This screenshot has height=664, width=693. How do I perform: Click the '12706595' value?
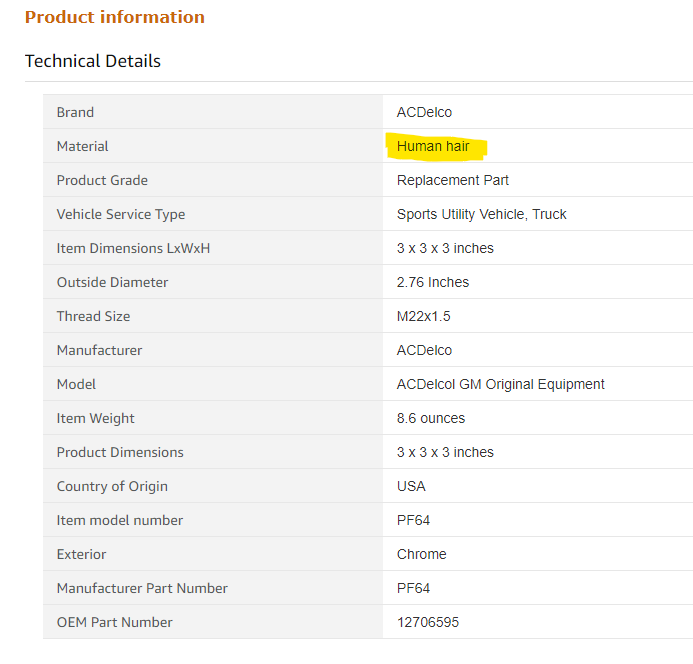point(428,623)
